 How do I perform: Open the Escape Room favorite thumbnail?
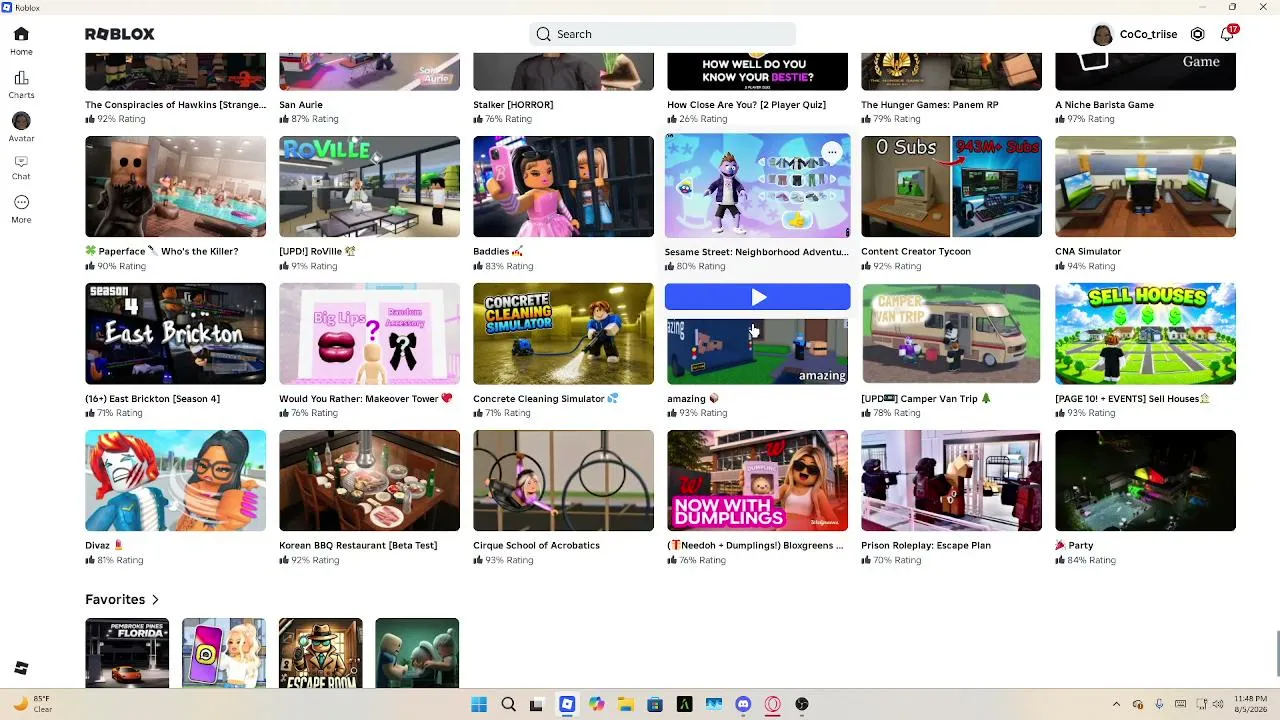(x=320, y=653)
